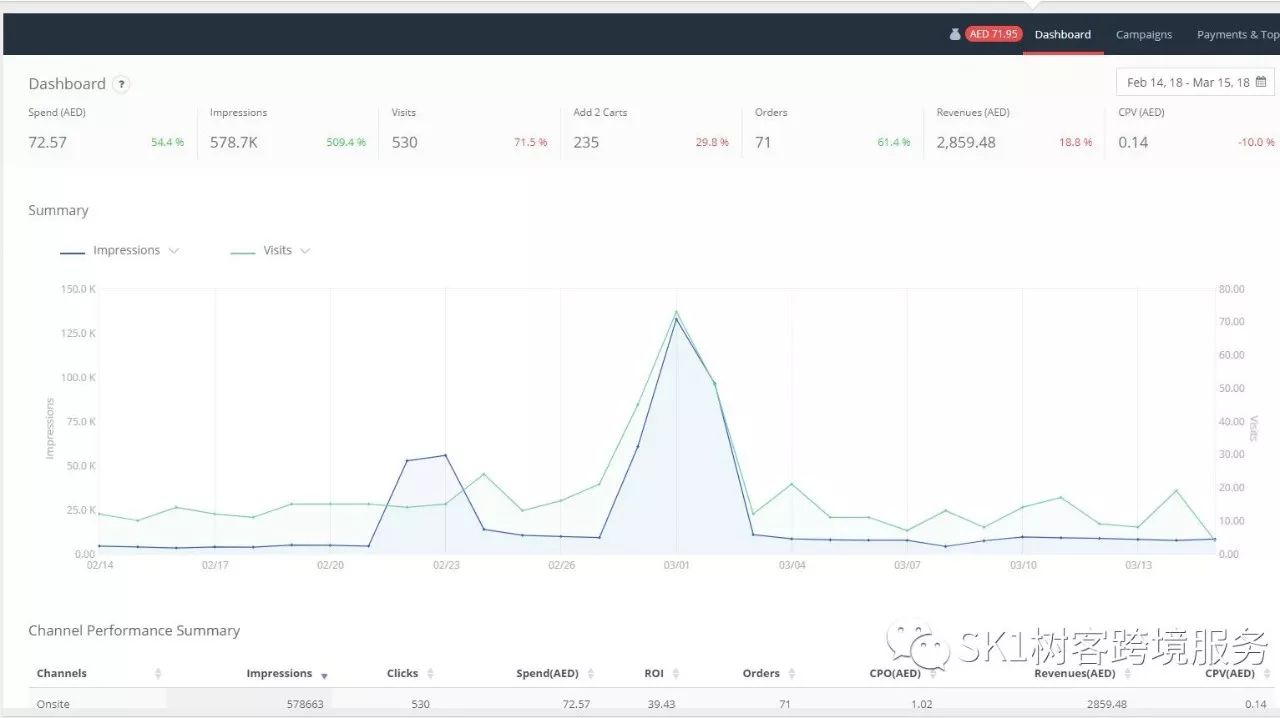Sort by Channels column arrows
The height and width of the screenshot is (718, 1280).
(x=158, y=674)
